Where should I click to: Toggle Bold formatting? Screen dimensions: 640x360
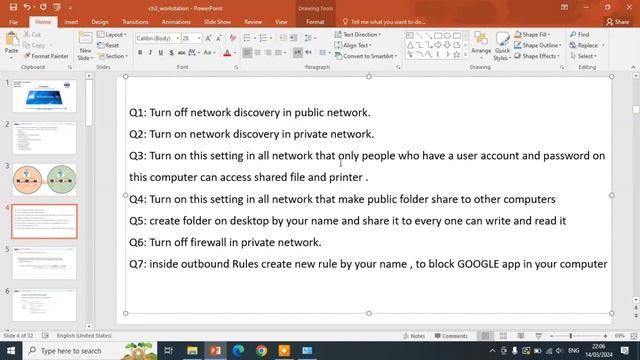(x=140, y=53)
